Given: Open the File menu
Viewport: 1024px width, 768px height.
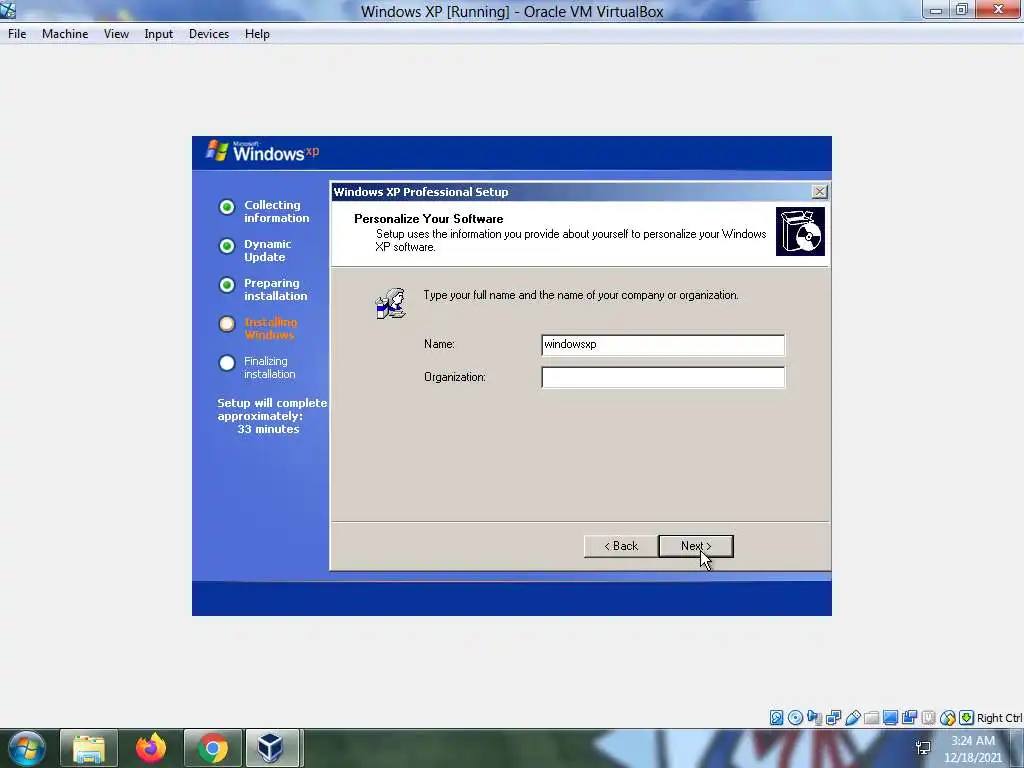Looking at the screenshot, I should pyautogui.click(x=17, y=34).
